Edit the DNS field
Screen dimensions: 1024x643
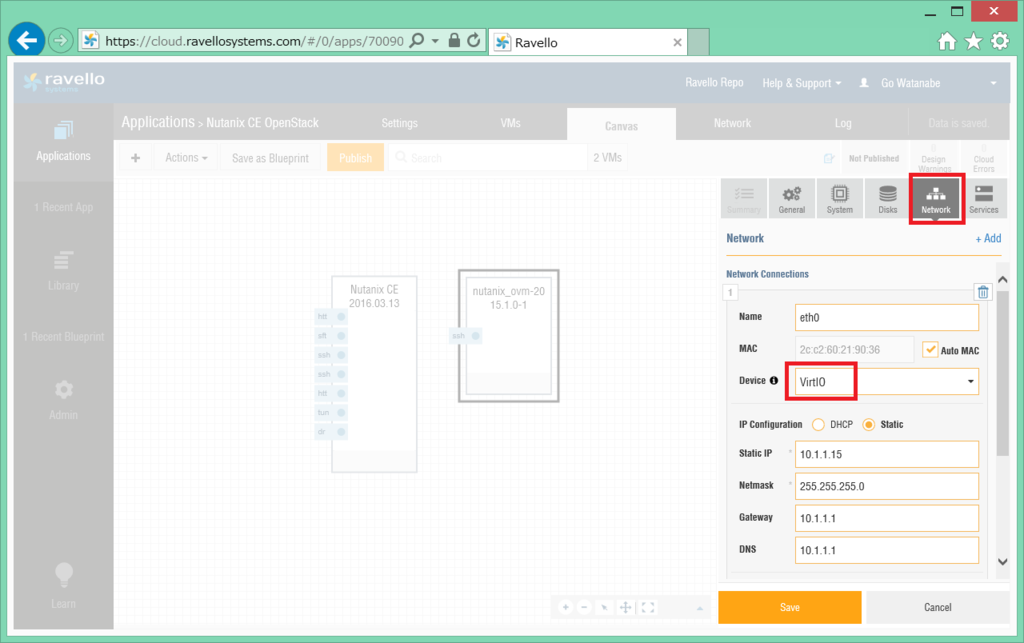click(887, 550)
